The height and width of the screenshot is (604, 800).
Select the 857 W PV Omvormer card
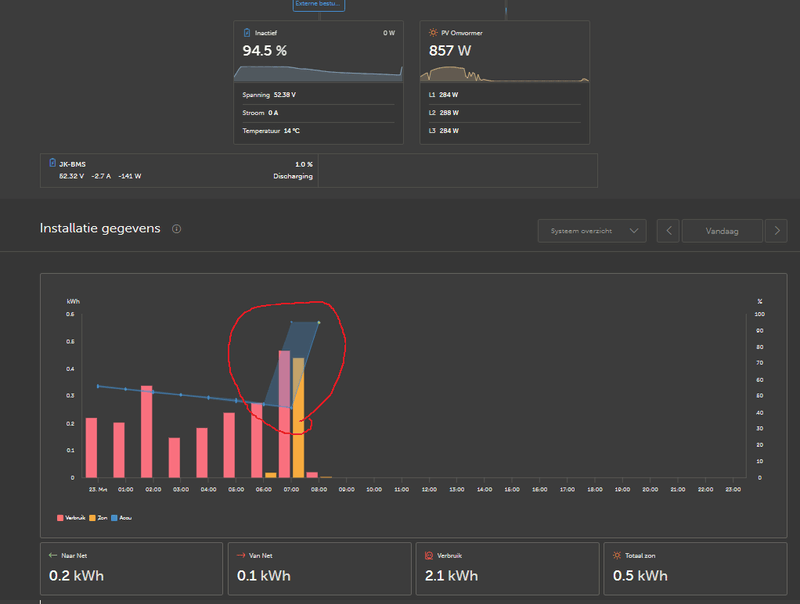click(x=505, y=83)
